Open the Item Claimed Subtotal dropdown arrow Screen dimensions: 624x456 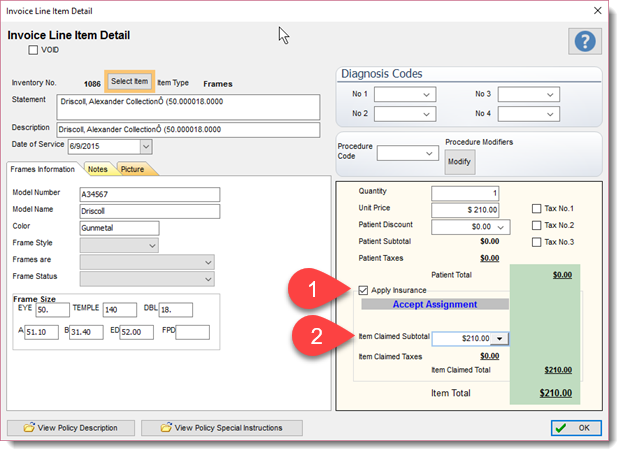(499, 339)
